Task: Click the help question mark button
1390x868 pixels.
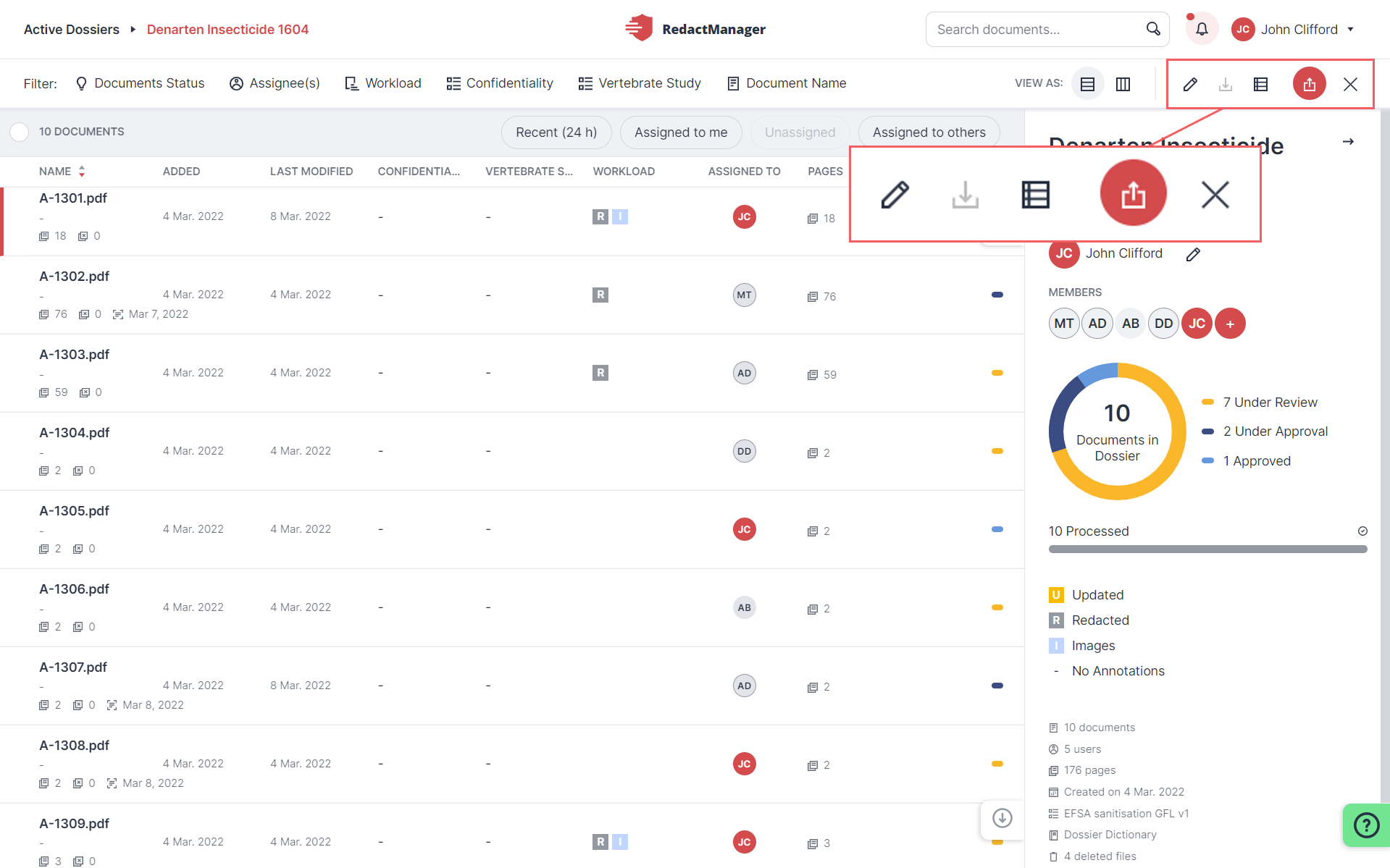Action: [x=1366, y=825]
